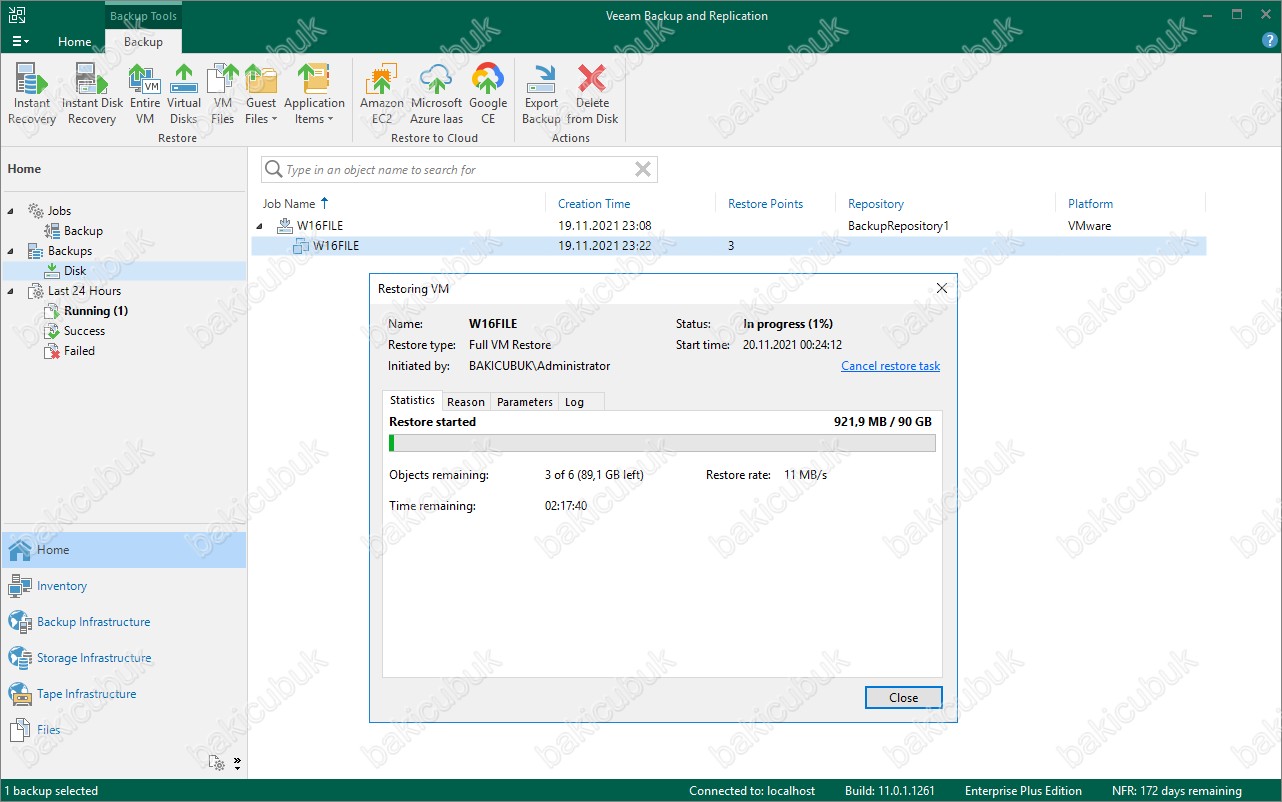Select Backup under Jobs
The width and height of the screenshot is (1282, 802).
[x=83, y=231]
